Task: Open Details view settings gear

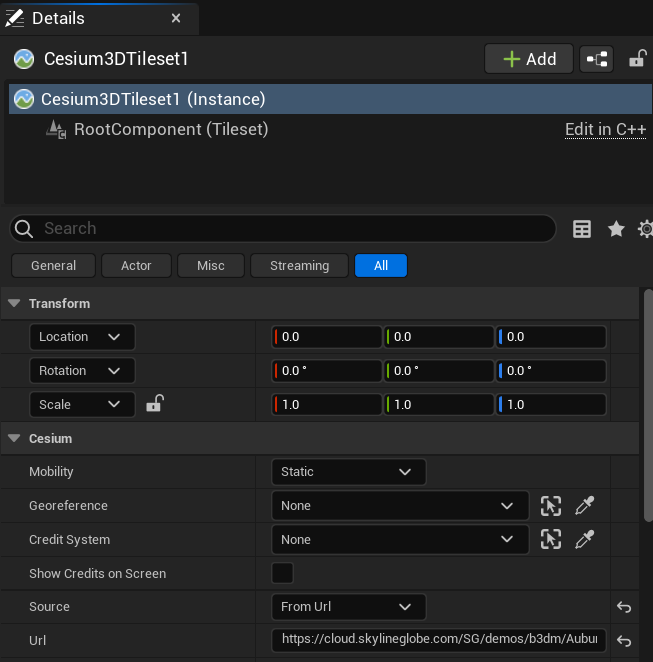Action: 645,229
